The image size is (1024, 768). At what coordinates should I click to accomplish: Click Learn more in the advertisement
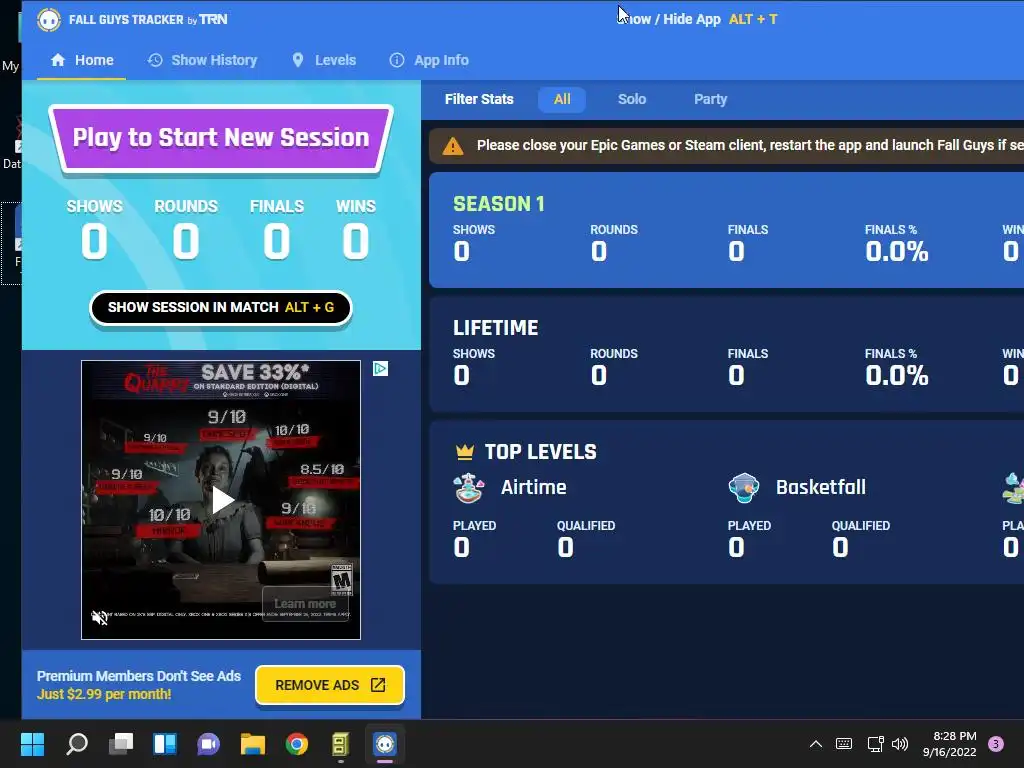click(x=305, y=603)
